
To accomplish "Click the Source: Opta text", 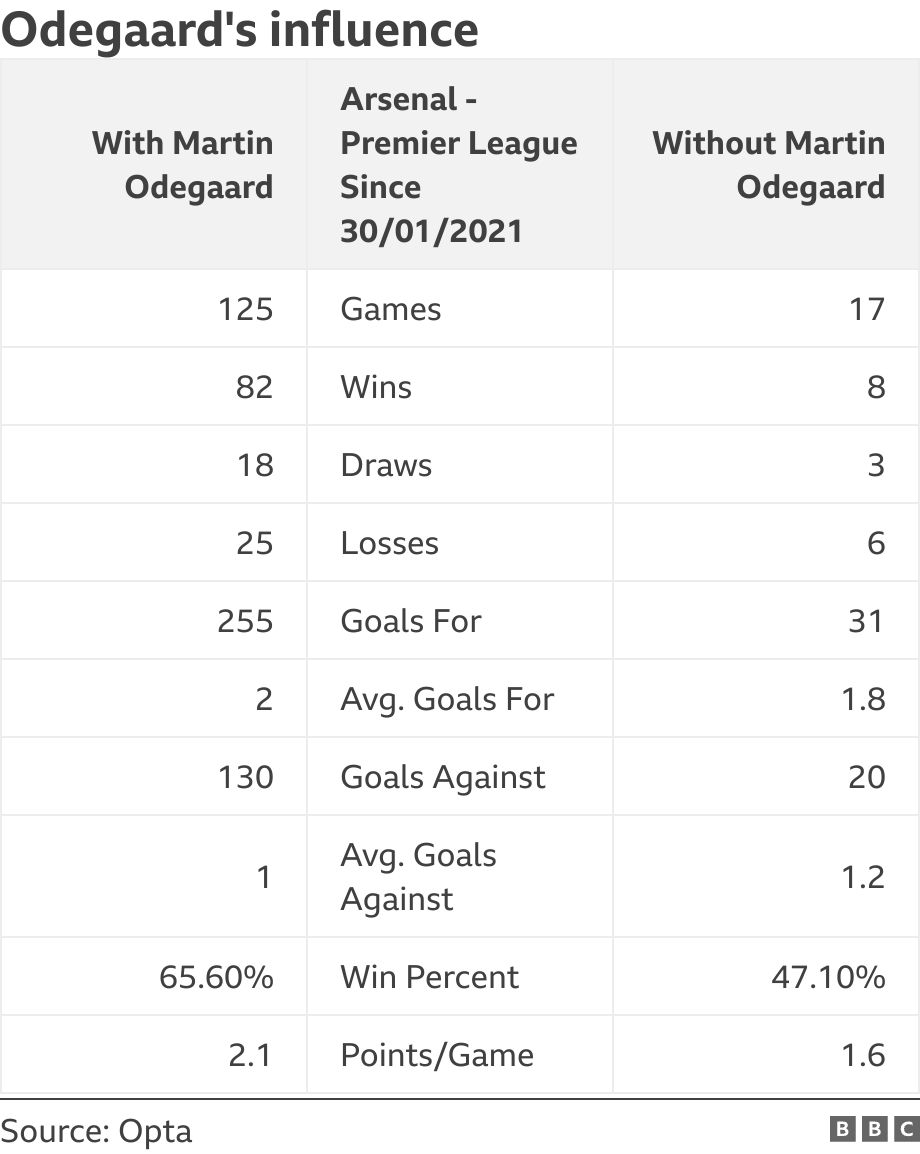I will (96, 1132).
